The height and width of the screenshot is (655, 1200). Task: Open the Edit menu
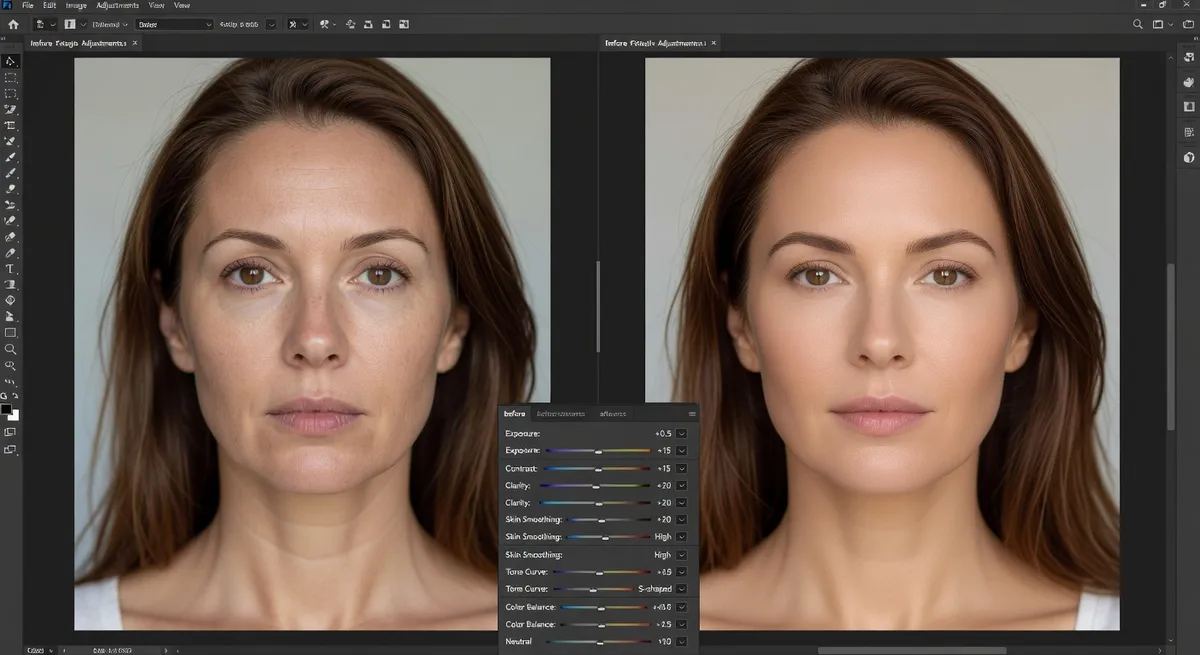48,5
